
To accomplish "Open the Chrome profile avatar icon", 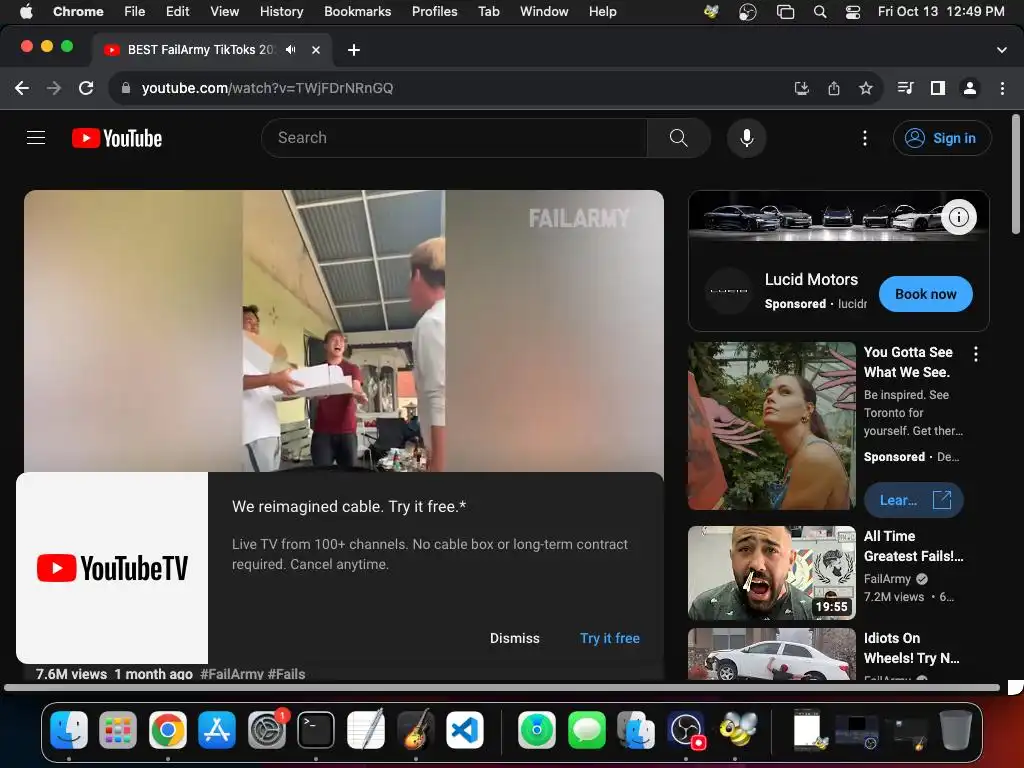I will click(970, 88).
